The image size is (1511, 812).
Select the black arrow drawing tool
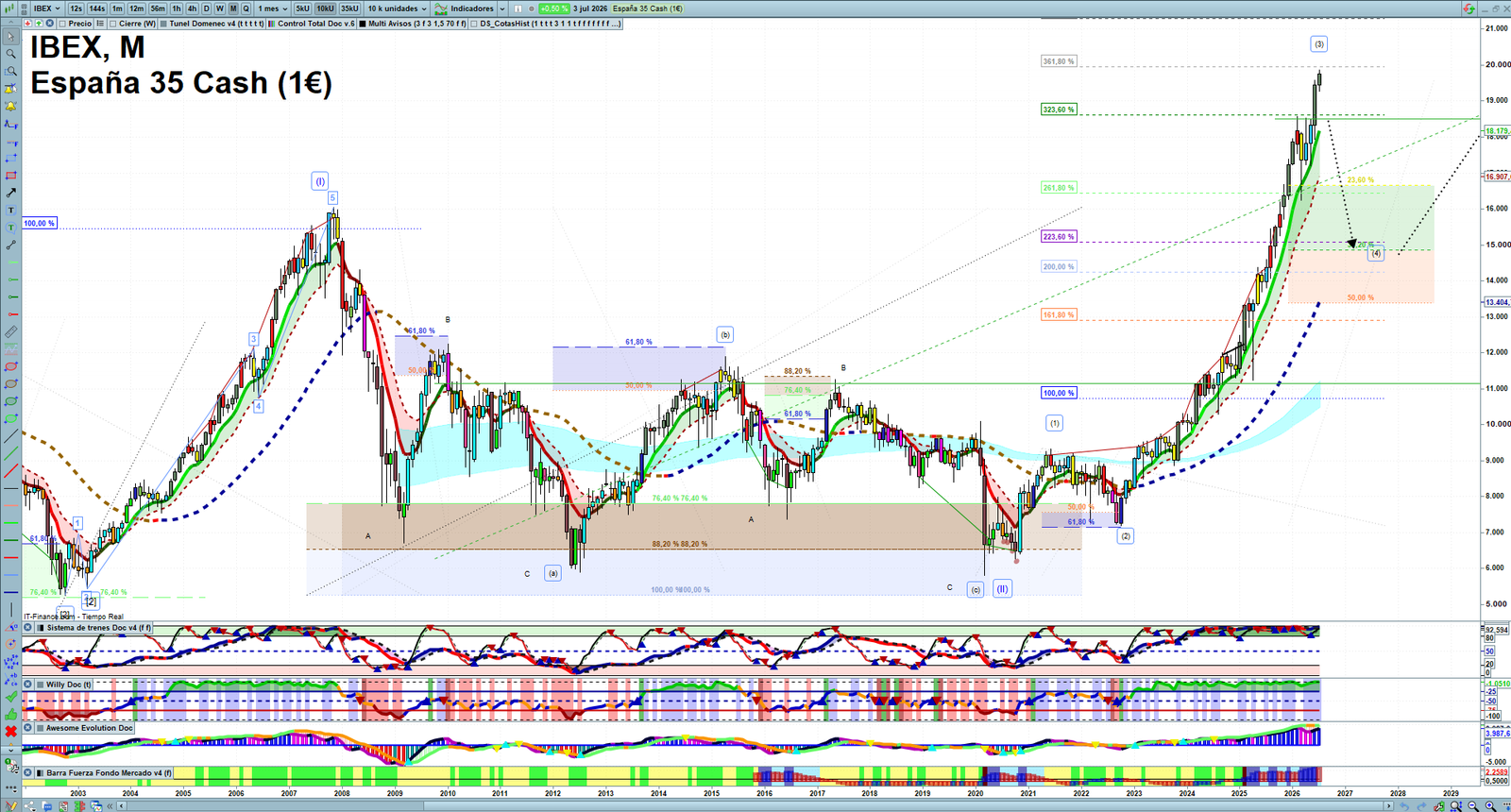(11, 193)
